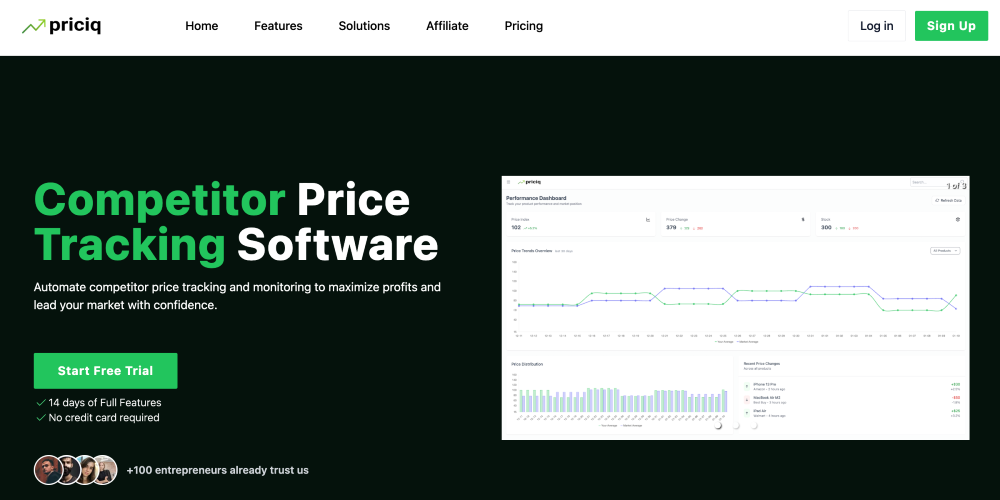Click the priciq logo inside the dashboard
The image size is (1000, 500).
pyautogui.click(x=529, y=182)
